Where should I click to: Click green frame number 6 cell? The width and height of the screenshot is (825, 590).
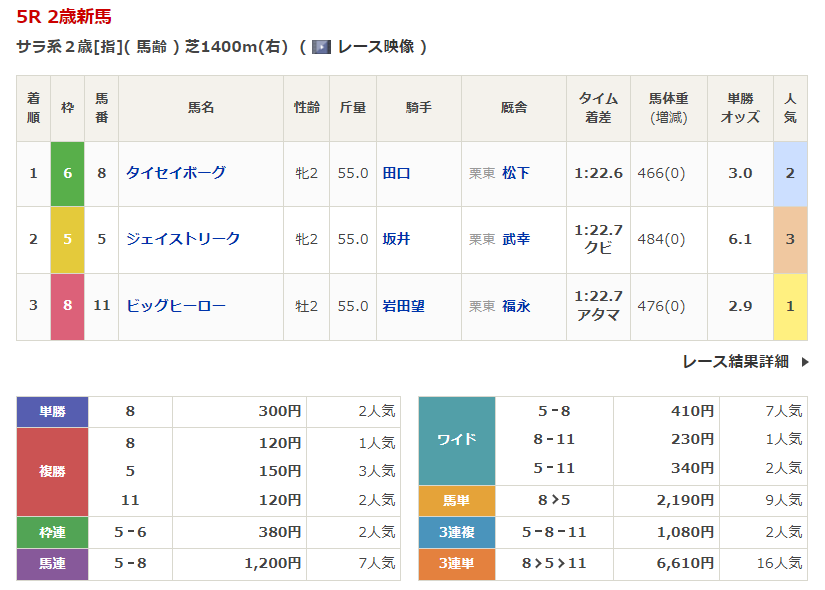coord(67,174)
